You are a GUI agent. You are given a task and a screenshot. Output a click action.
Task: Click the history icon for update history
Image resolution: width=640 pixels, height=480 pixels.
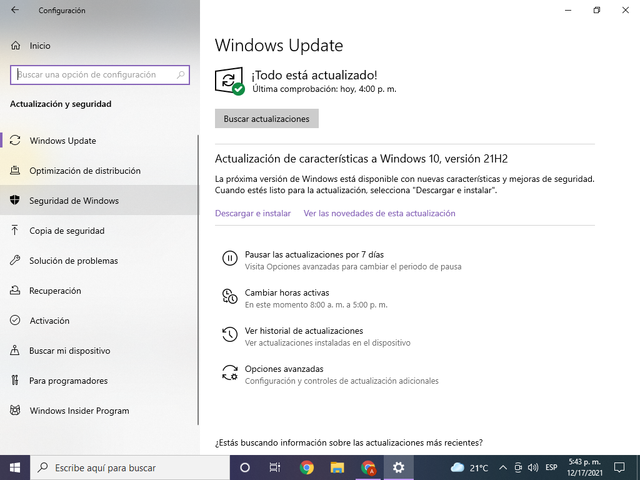point(230,334)
